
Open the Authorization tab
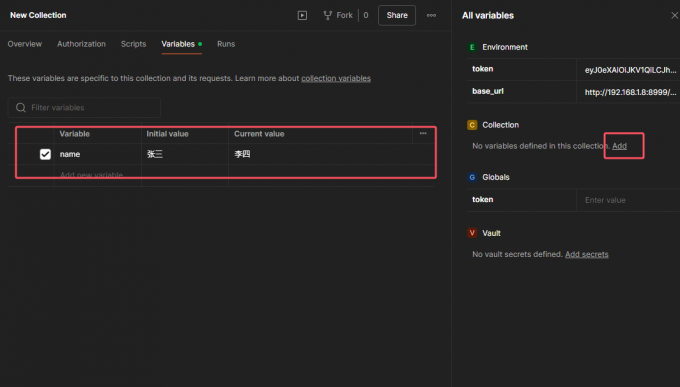coord(81,44)
